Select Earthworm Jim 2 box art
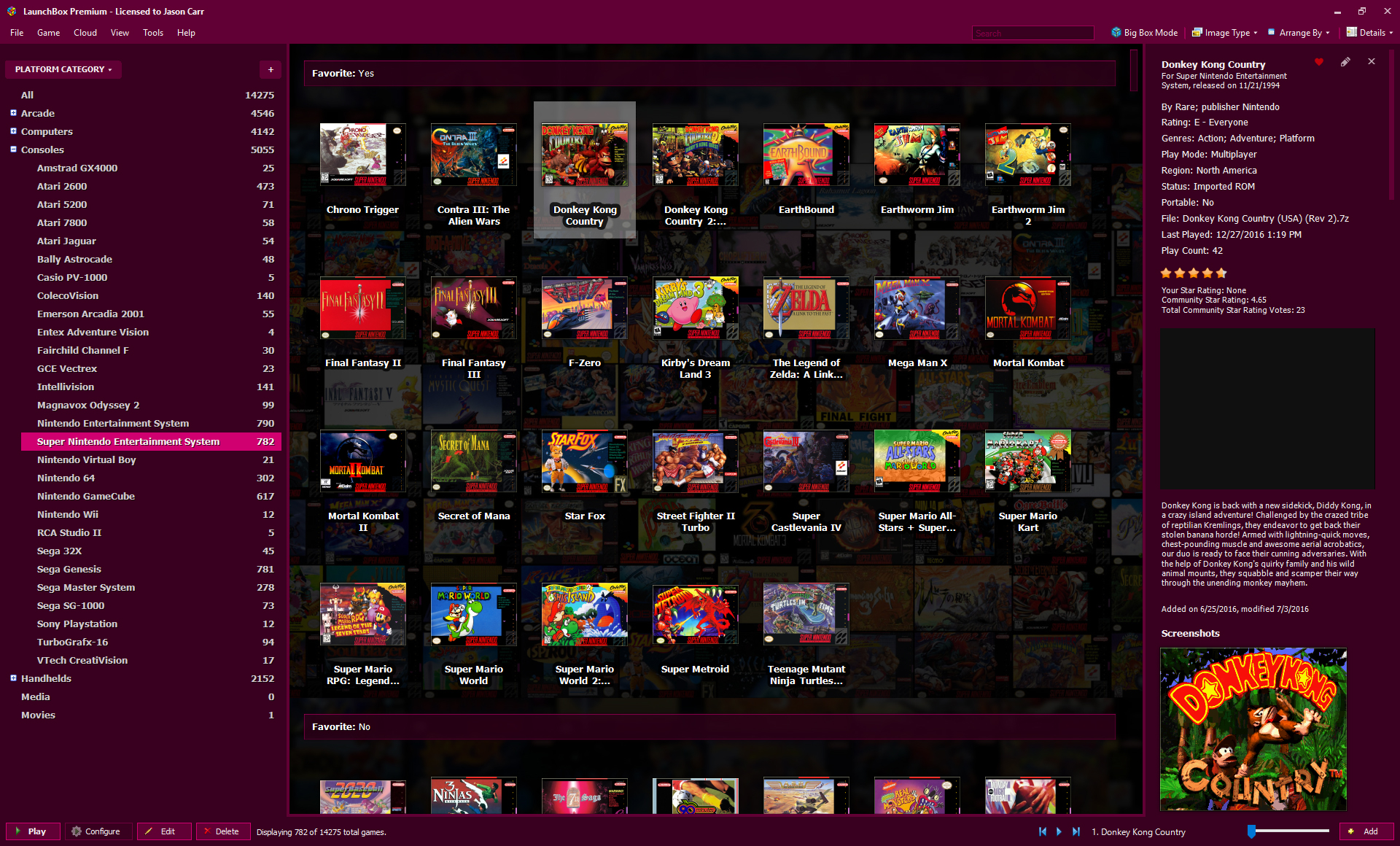 coord(1027,155)
